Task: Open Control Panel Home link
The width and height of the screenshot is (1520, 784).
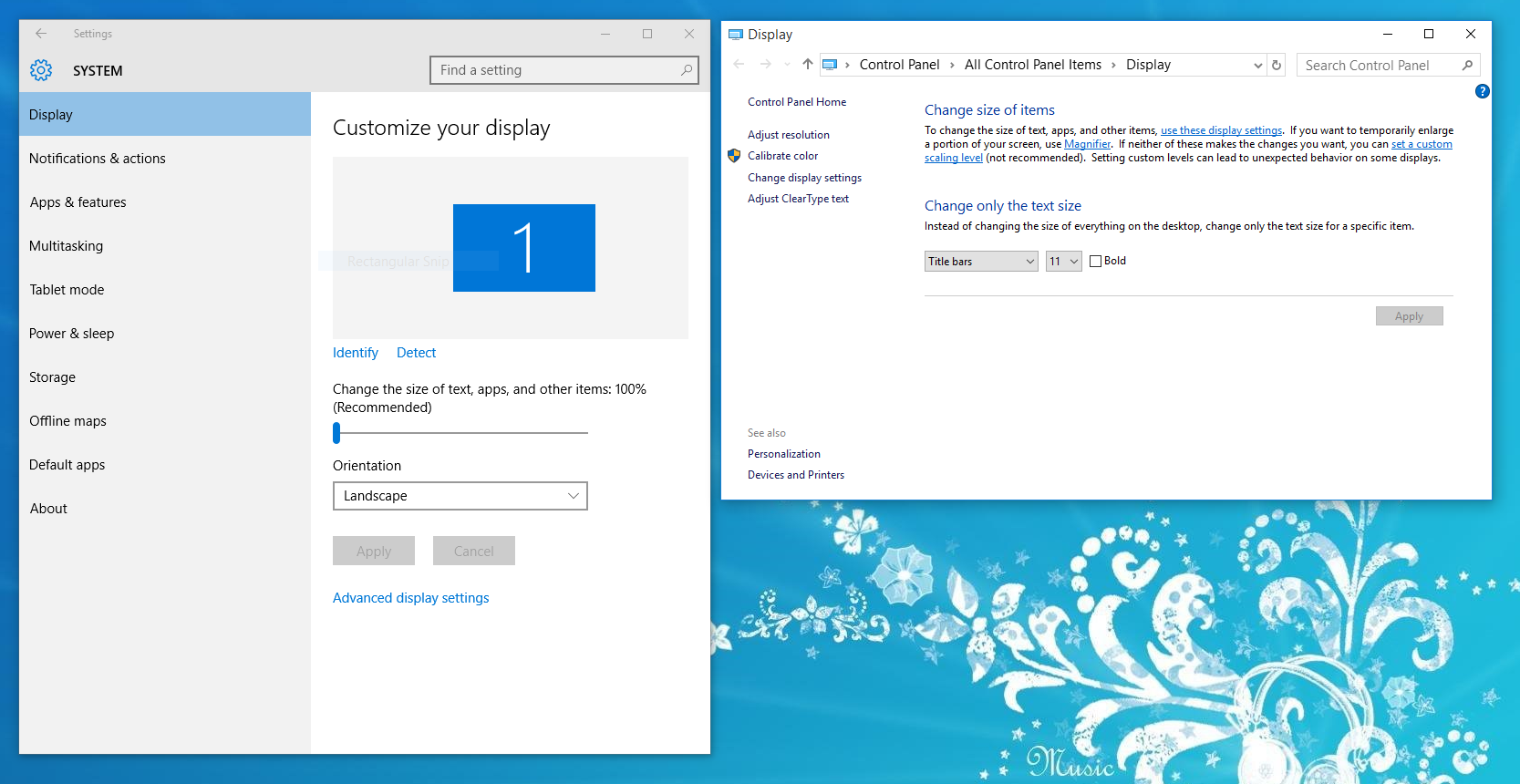Action: [x=797, y=102]
